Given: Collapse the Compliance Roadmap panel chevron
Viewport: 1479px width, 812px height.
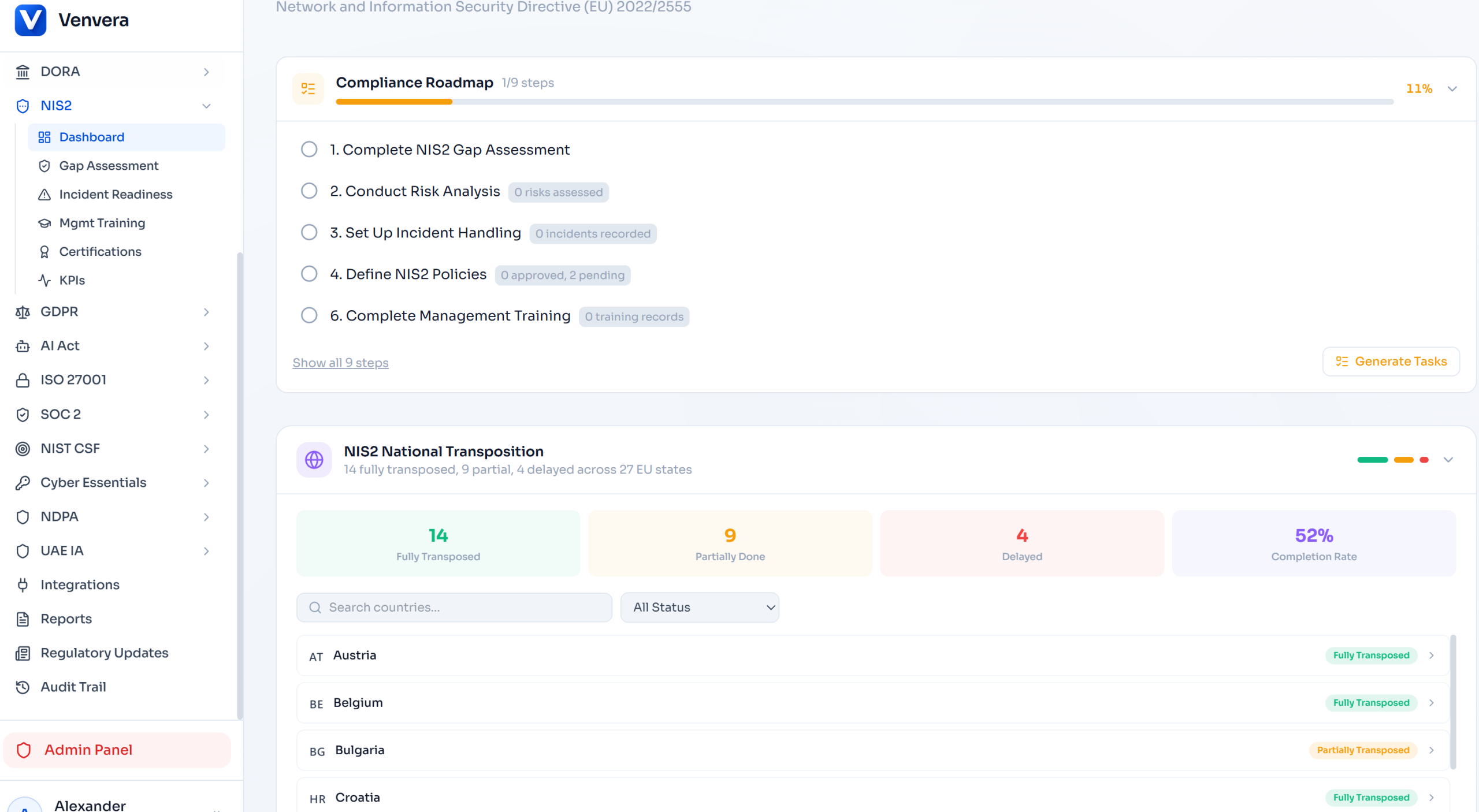Looking at the screenshot, I should [1452, 88].
